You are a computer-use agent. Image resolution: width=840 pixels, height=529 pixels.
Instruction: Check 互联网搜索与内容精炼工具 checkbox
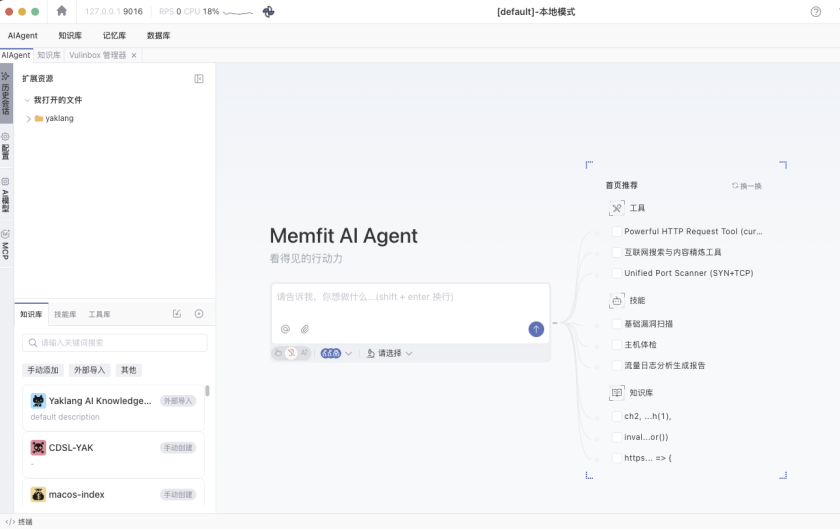tap(617, 252)
